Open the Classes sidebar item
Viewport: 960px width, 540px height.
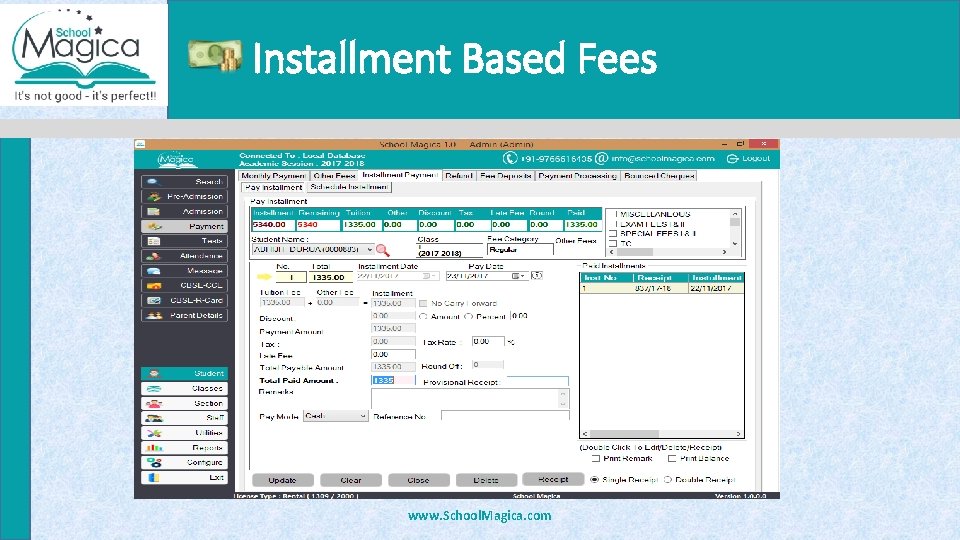(184, 388)
